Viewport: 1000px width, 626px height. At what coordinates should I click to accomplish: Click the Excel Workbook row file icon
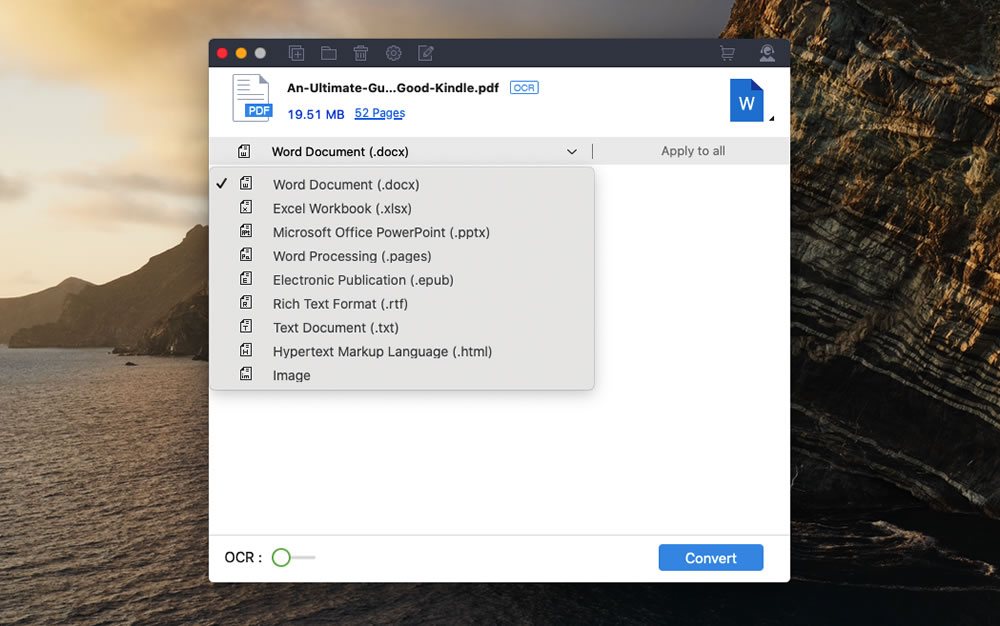pyautogui.click(x=246, y=207)
